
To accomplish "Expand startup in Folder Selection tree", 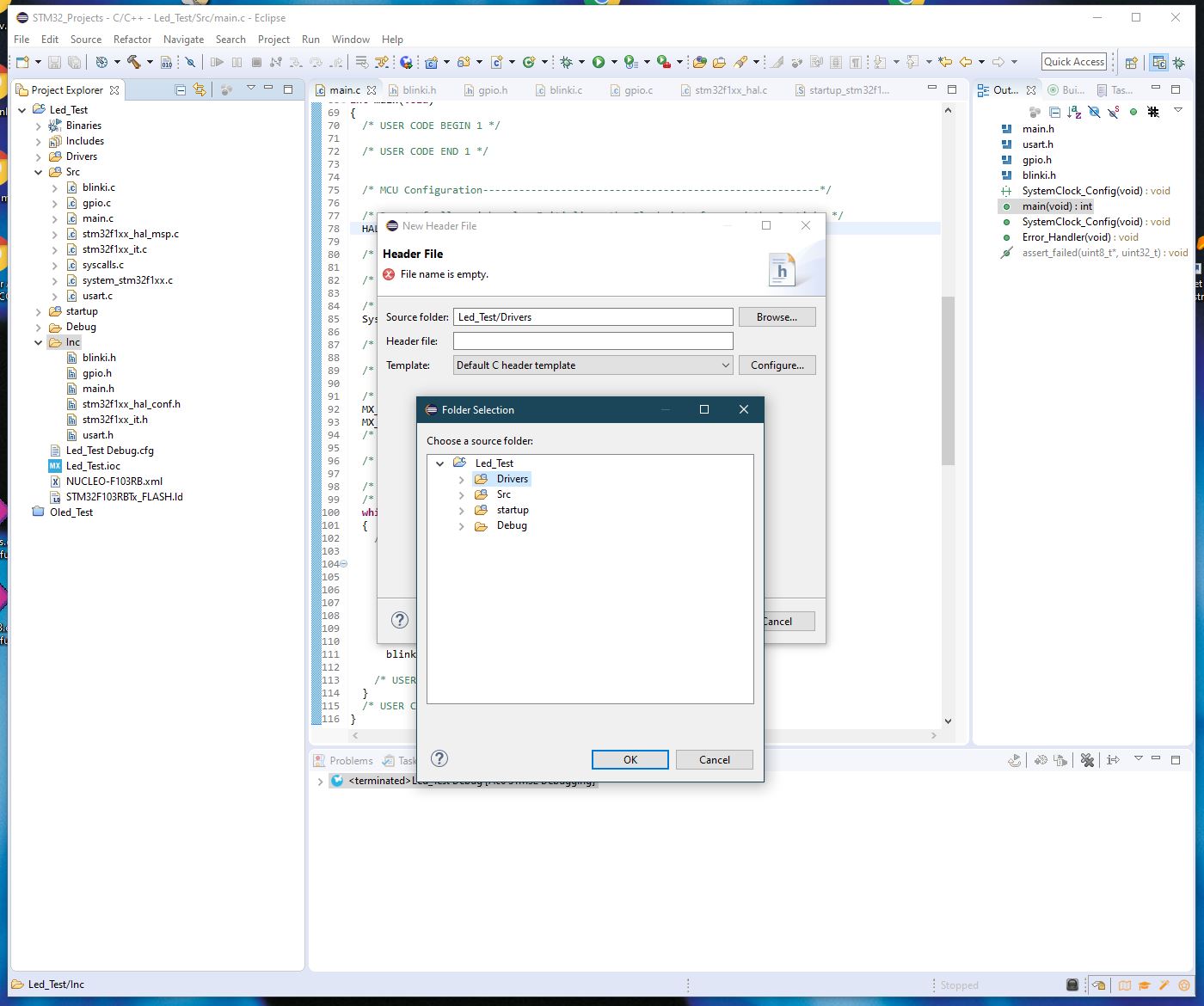I will click(461, 510).
